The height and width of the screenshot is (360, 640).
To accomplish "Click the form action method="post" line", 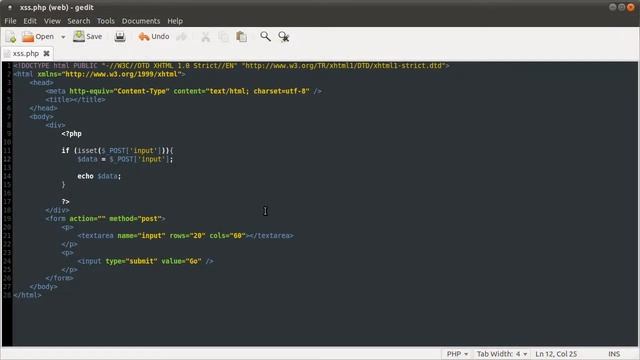I will (105, 218).
